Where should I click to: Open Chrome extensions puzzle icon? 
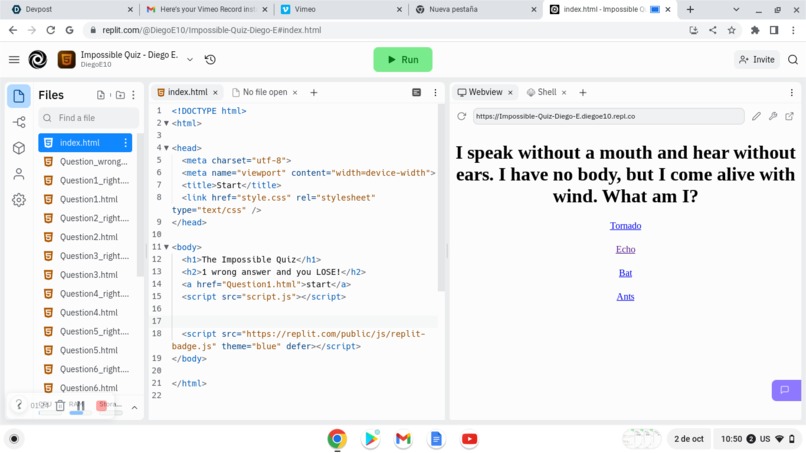755,30
